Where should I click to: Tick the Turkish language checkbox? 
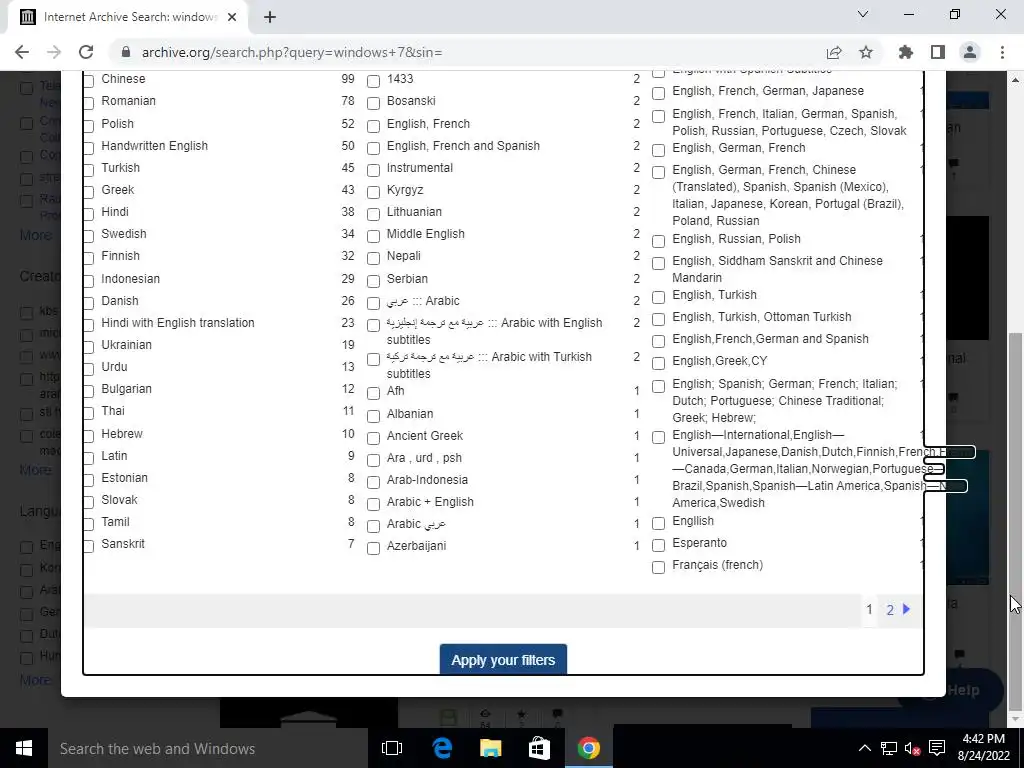coord(89,170)
